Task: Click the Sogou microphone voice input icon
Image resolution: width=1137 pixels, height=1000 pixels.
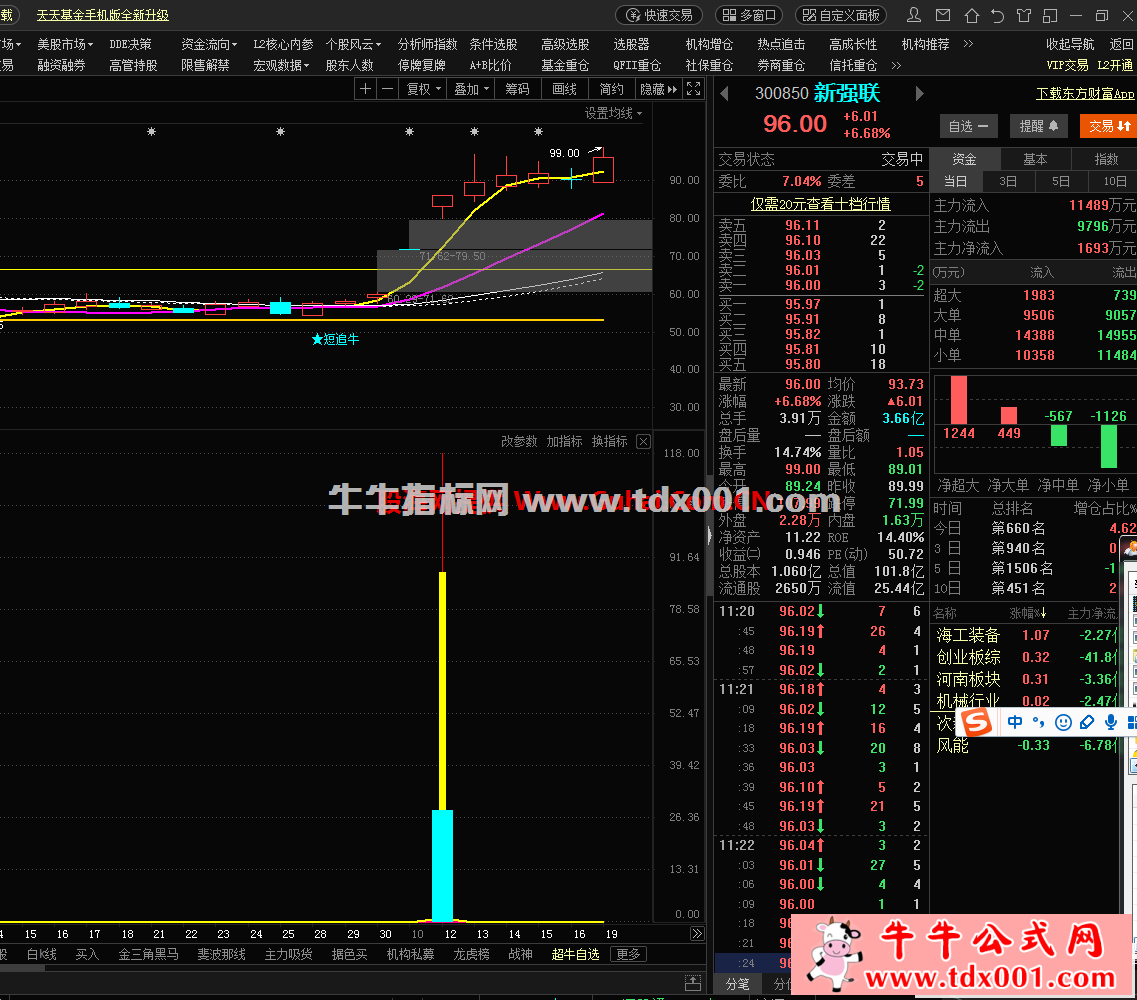Action: [1110, 722]
